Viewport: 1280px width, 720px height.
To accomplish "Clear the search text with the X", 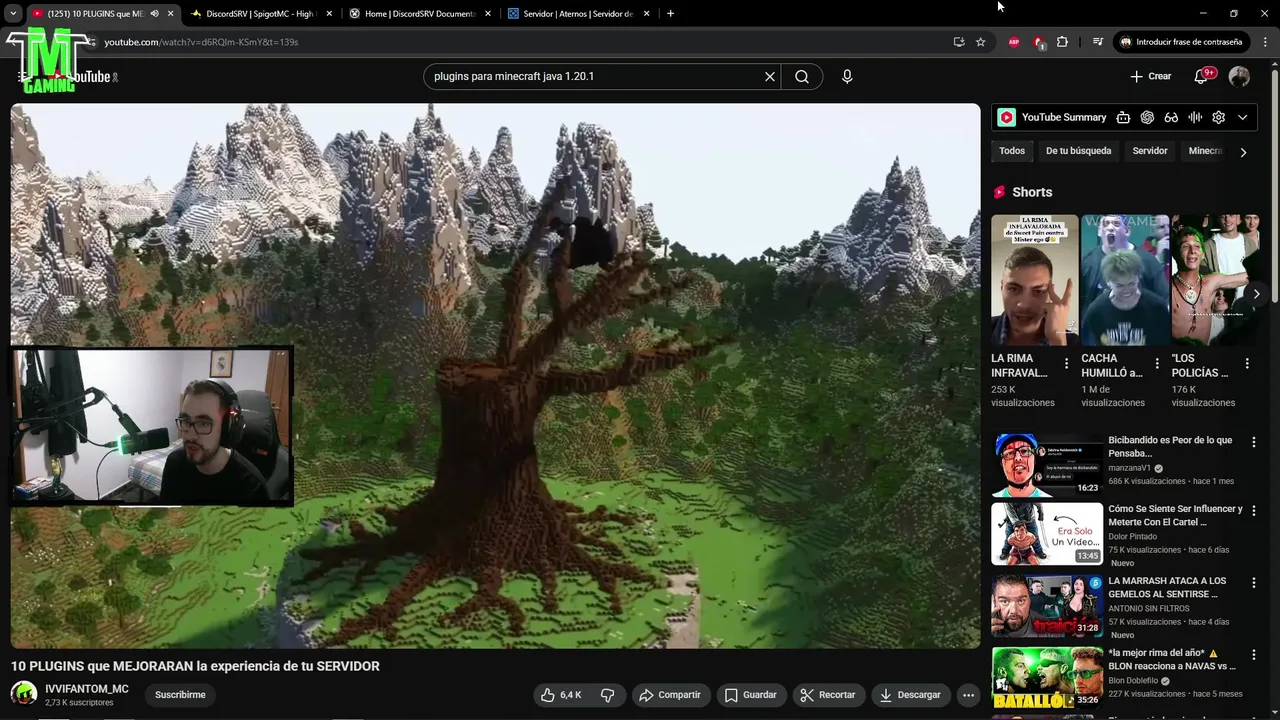I will 770,76.
